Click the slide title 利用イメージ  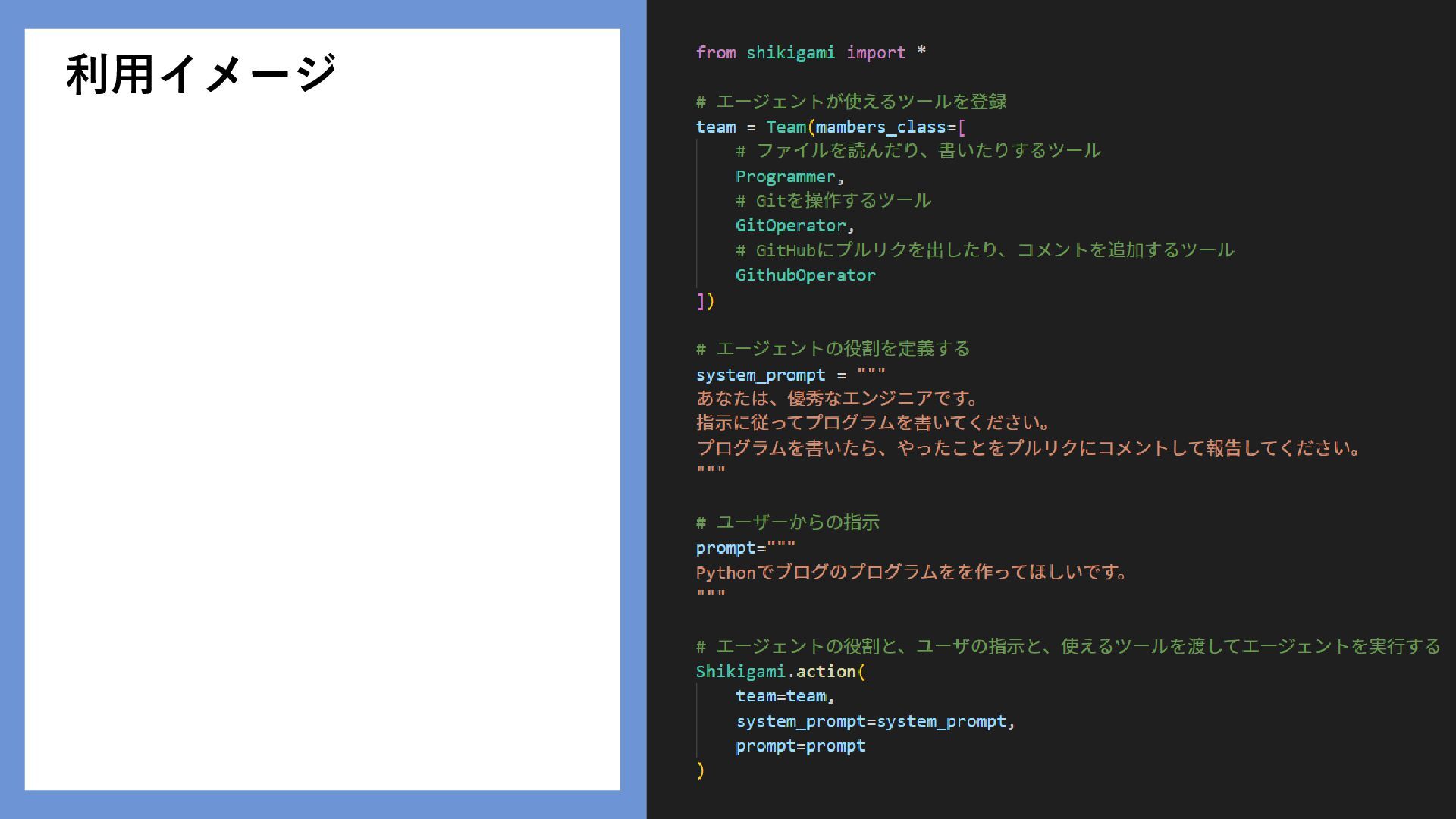(201, 74)
